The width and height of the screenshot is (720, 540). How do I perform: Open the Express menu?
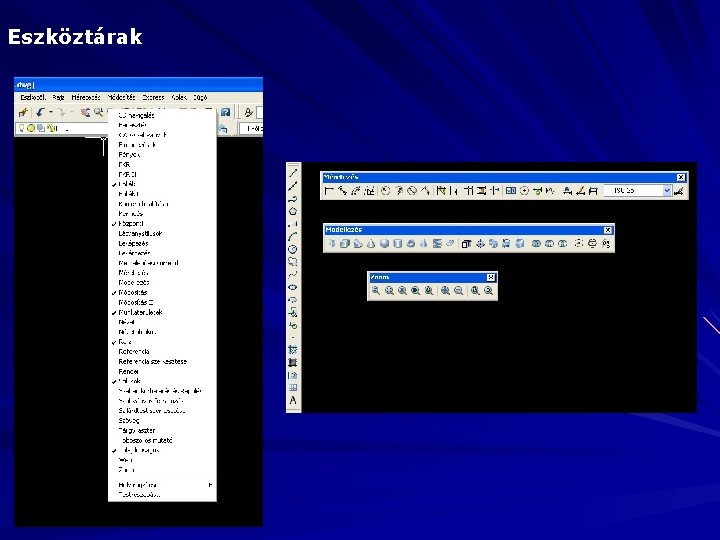[153, 97]
